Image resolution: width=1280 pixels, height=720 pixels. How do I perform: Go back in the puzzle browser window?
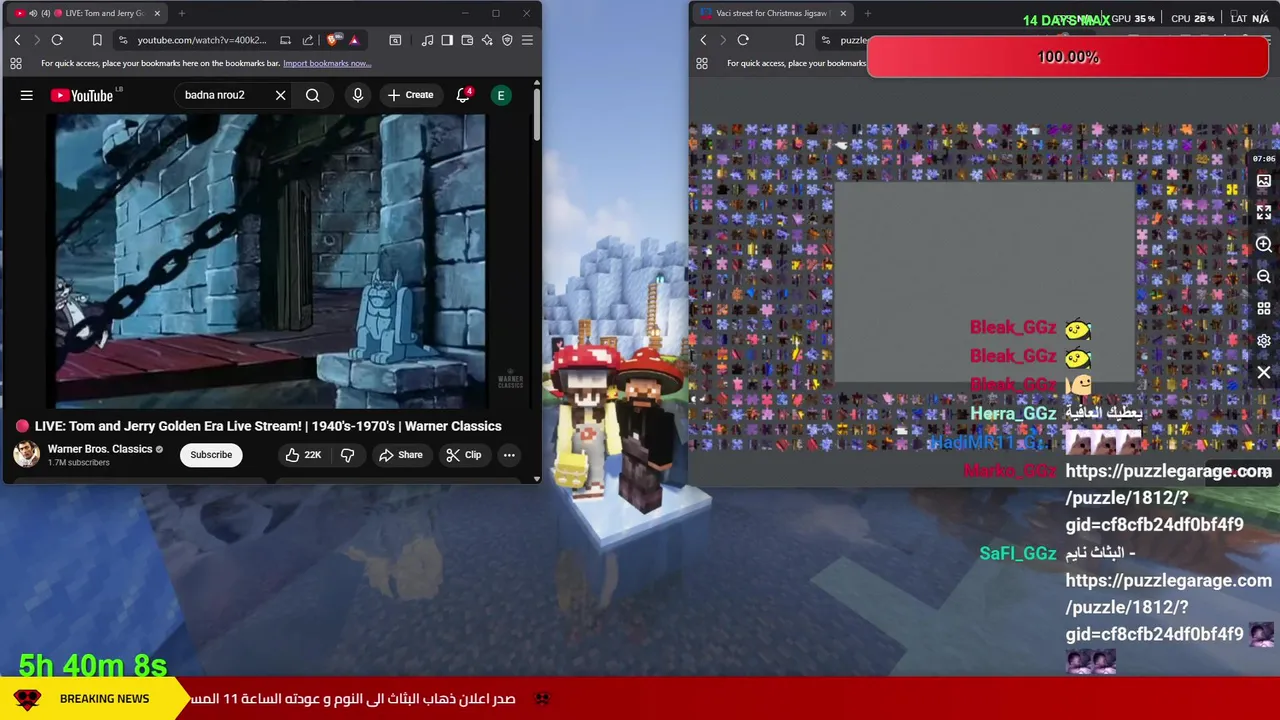703,40
